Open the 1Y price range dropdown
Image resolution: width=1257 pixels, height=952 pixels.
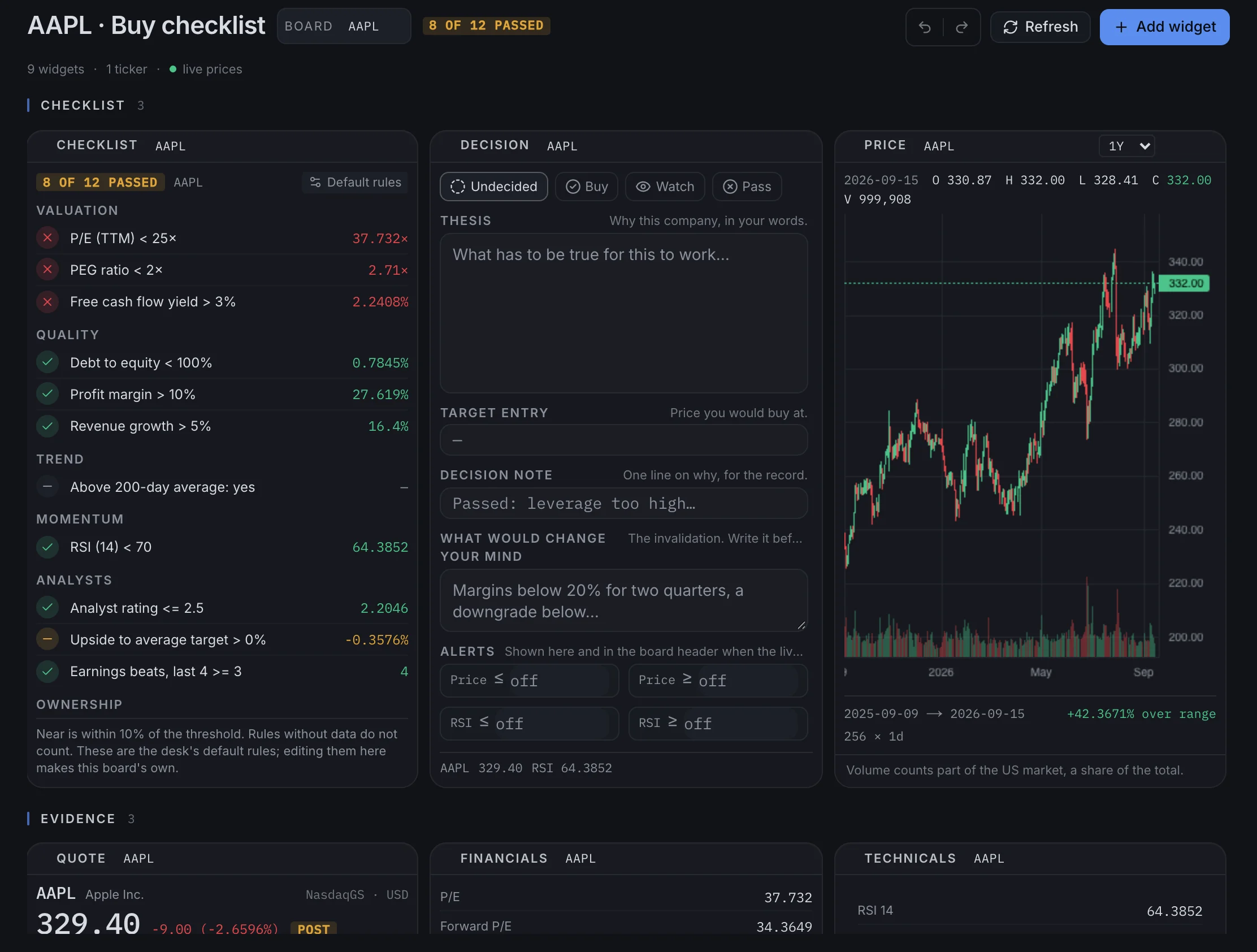point(1126,146)
